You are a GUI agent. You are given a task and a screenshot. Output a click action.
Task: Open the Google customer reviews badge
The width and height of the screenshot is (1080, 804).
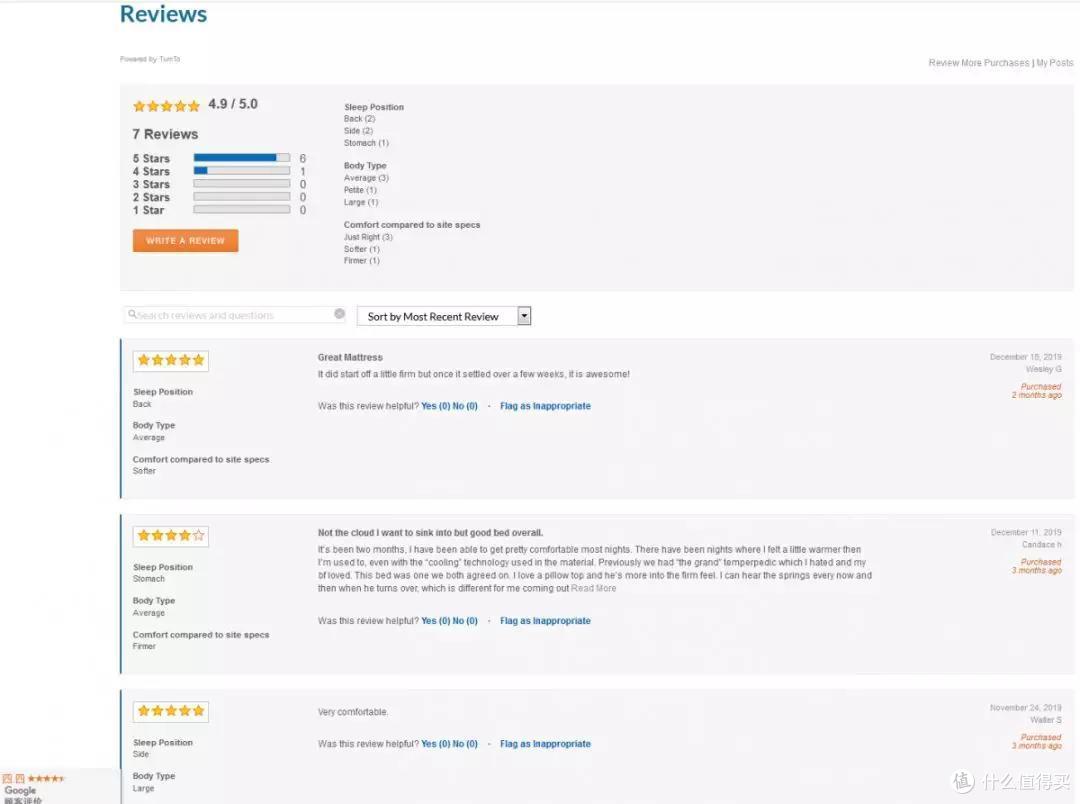point(33,787)
